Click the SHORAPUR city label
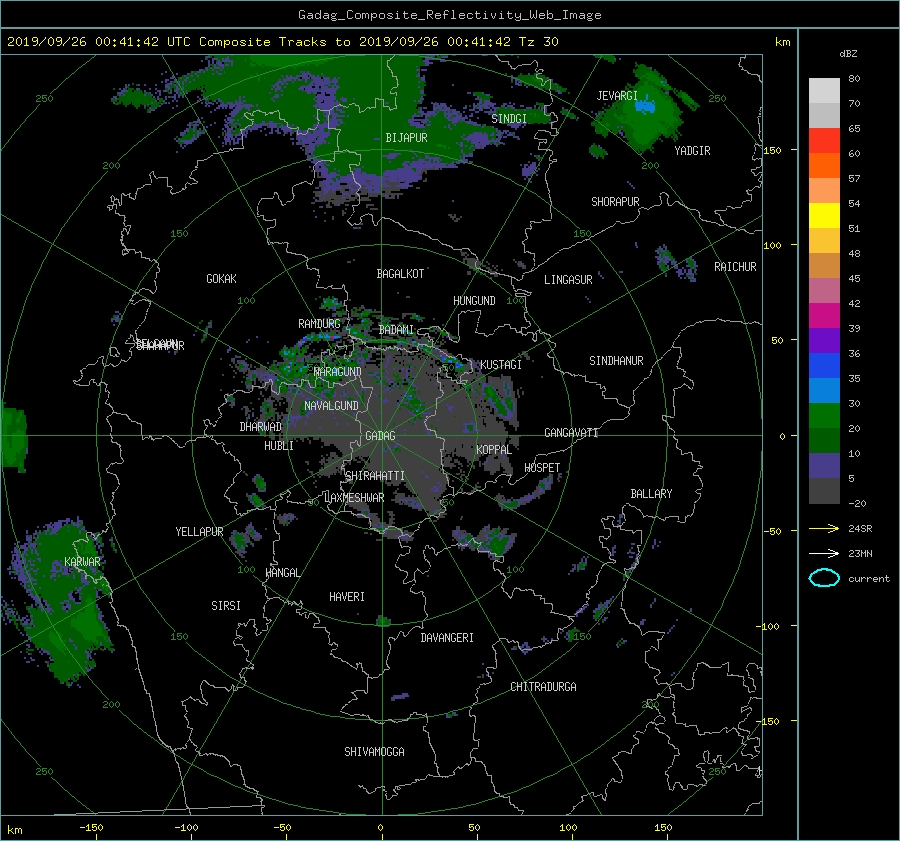Viewport: 900px width, 841px height. point(615,202)
